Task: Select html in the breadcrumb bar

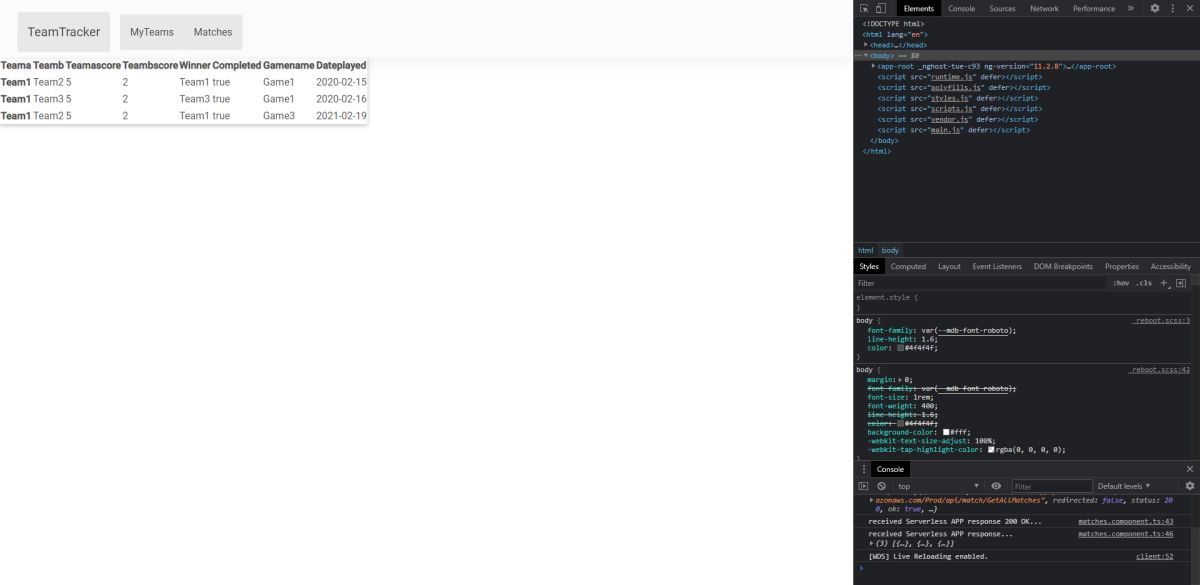Action: point(865,250)
